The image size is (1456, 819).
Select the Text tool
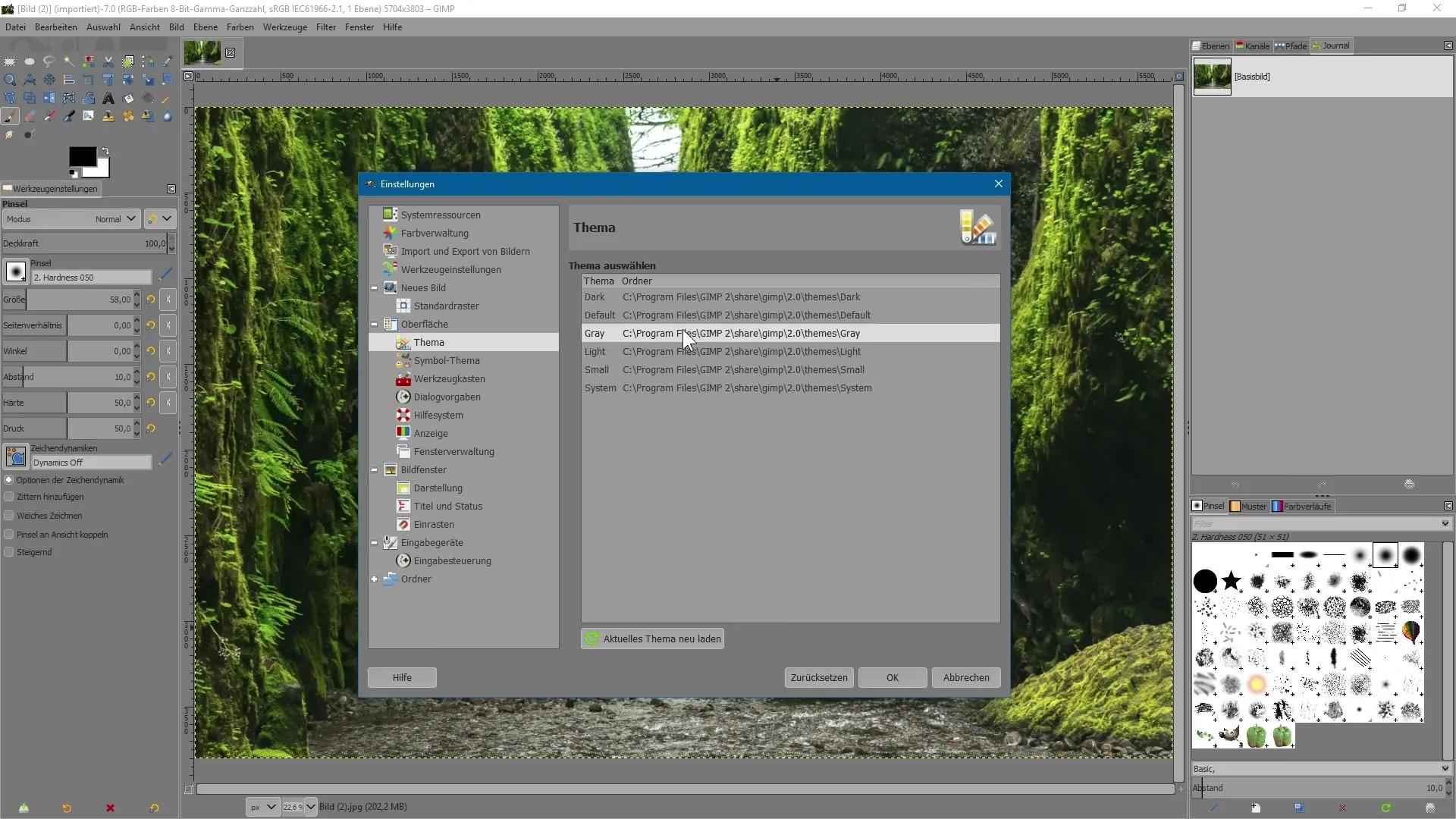(x=108, y=98)
